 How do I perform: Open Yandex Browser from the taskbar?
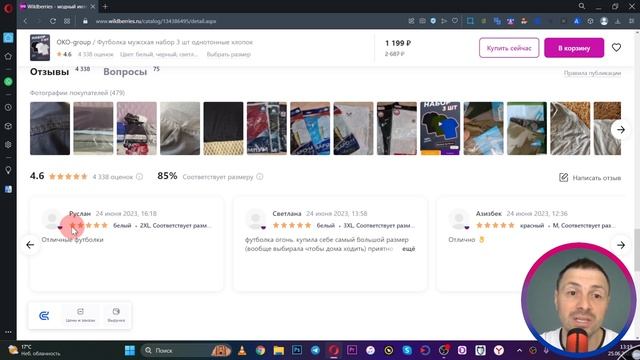click(x=499, y=350)
